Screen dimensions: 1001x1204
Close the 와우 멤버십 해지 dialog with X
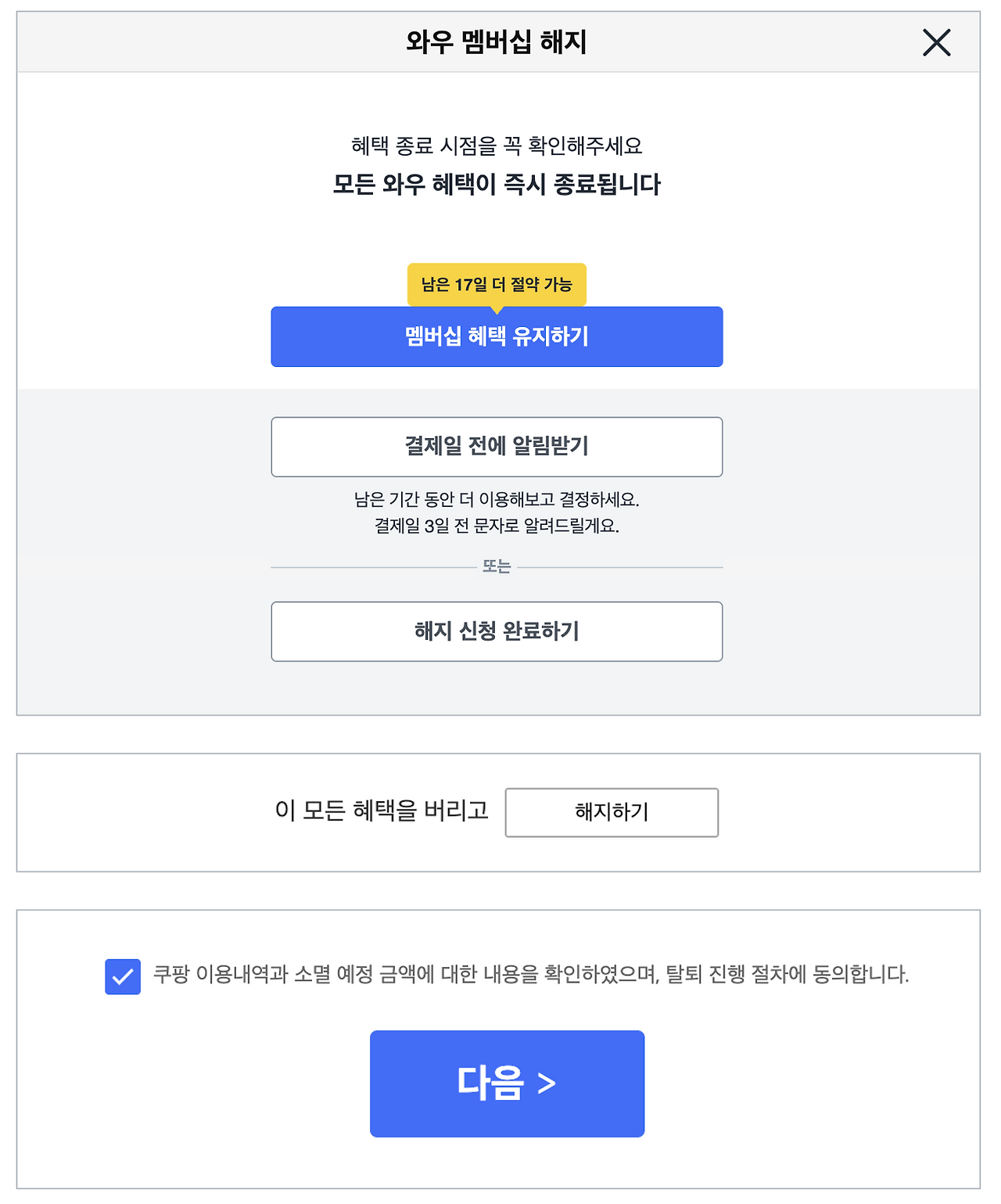[x=936, y=42]
